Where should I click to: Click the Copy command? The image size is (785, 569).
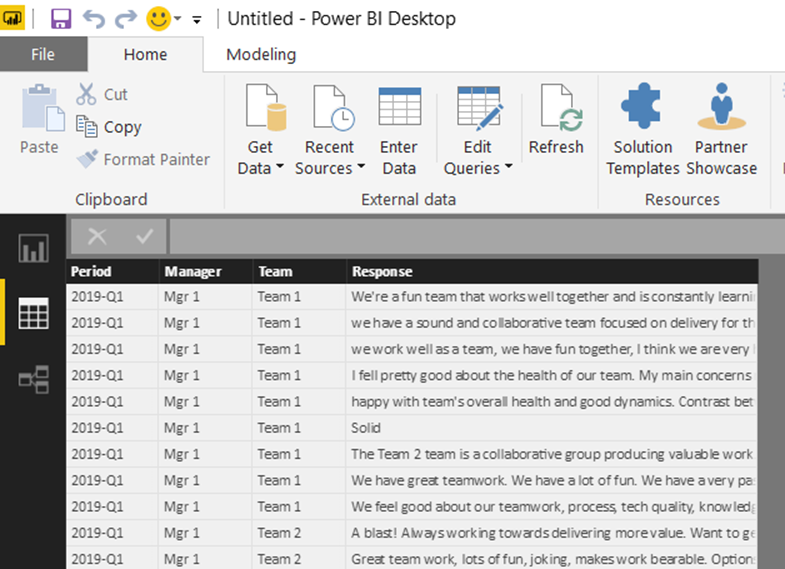tap(109, 127)
